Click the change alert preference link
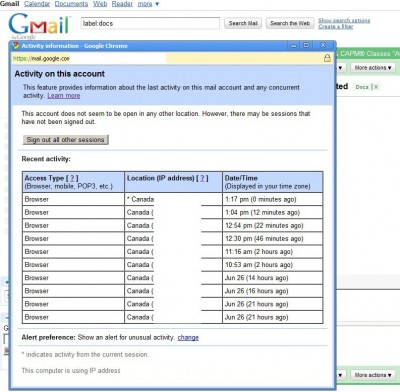 tap(188, 337)
